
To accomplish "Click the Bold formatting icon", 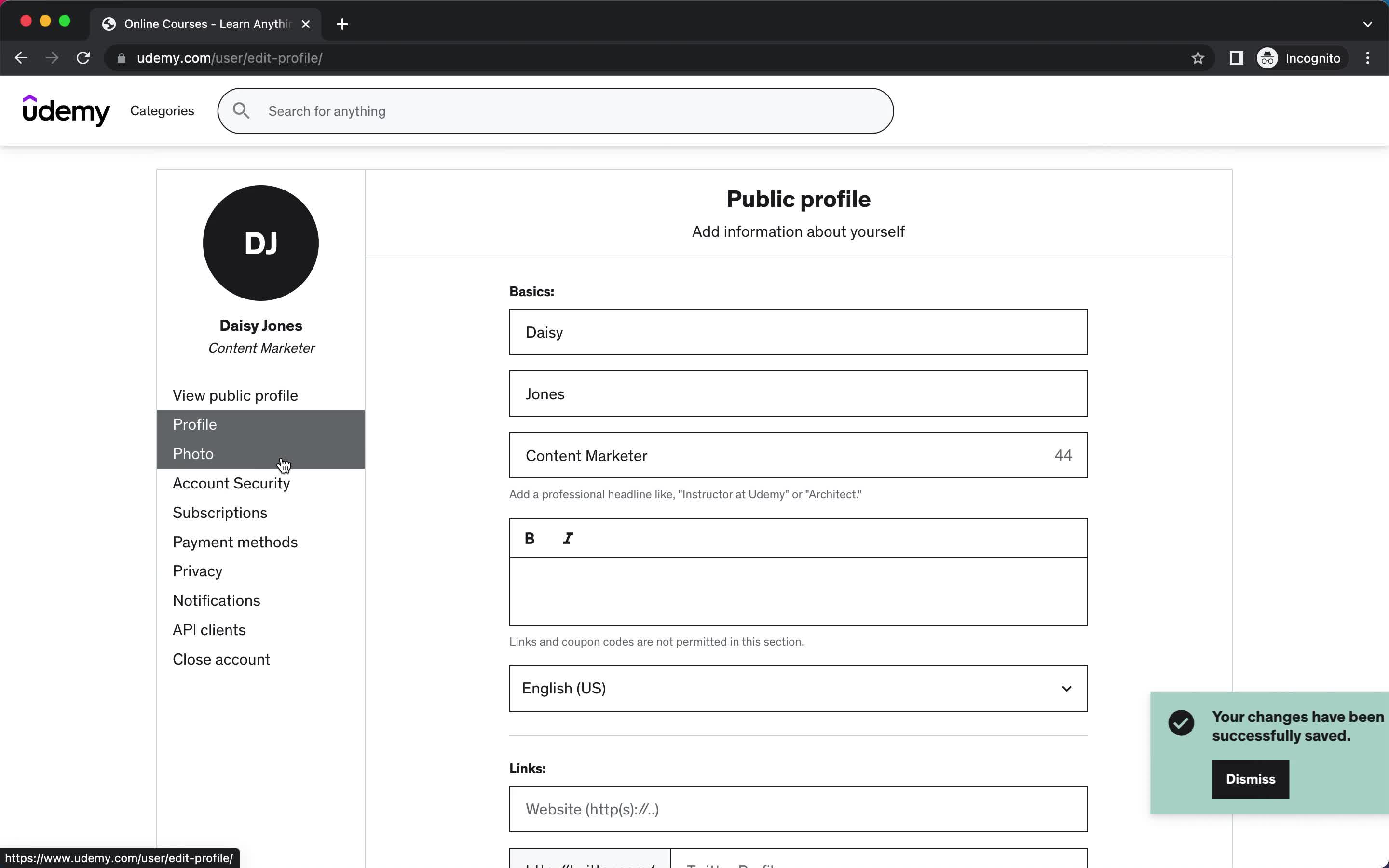I will pyautogui.click(x=530, y=538).
